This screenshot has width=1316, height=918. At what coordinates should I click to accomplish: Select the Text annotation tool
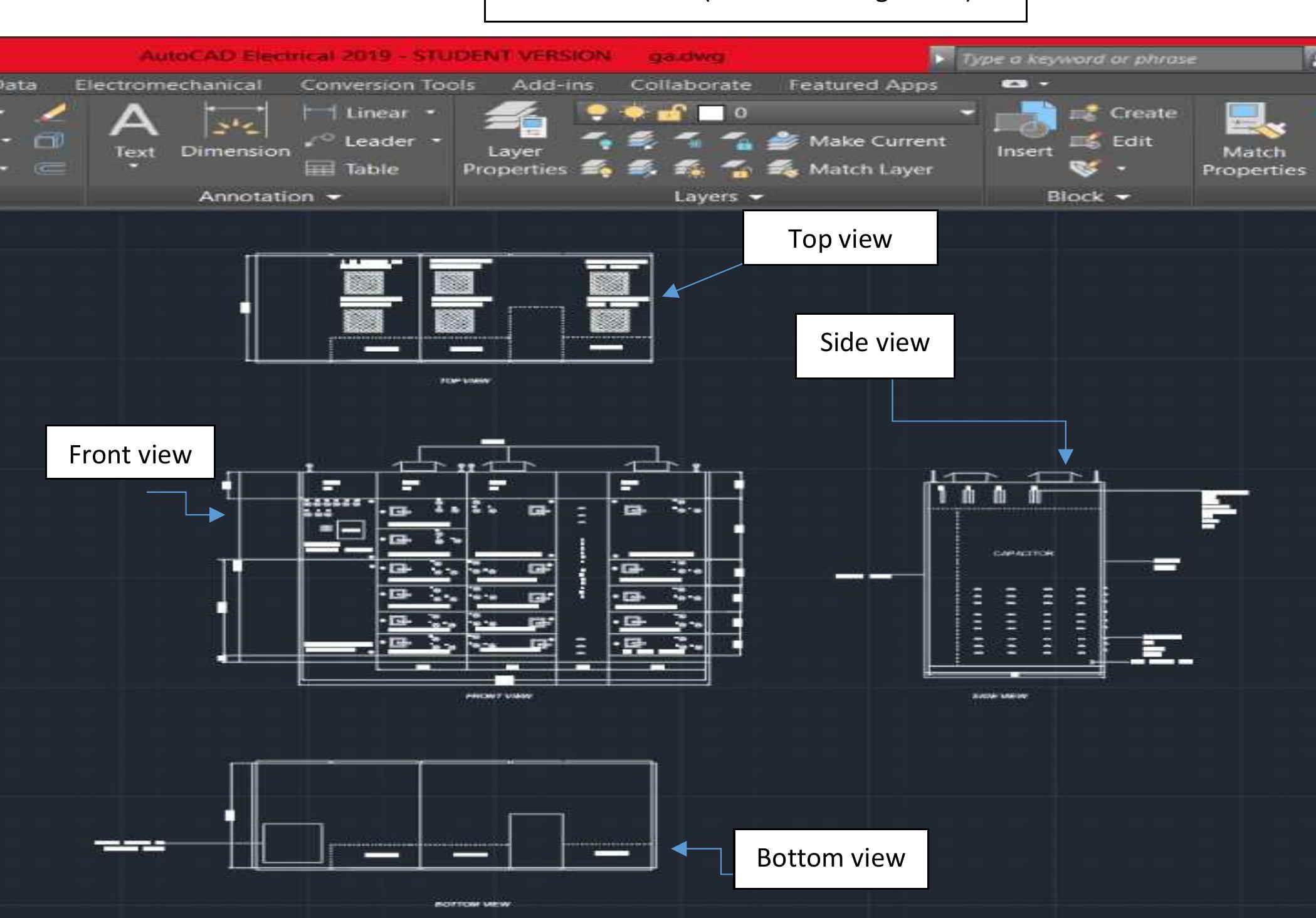click(134, 133)
